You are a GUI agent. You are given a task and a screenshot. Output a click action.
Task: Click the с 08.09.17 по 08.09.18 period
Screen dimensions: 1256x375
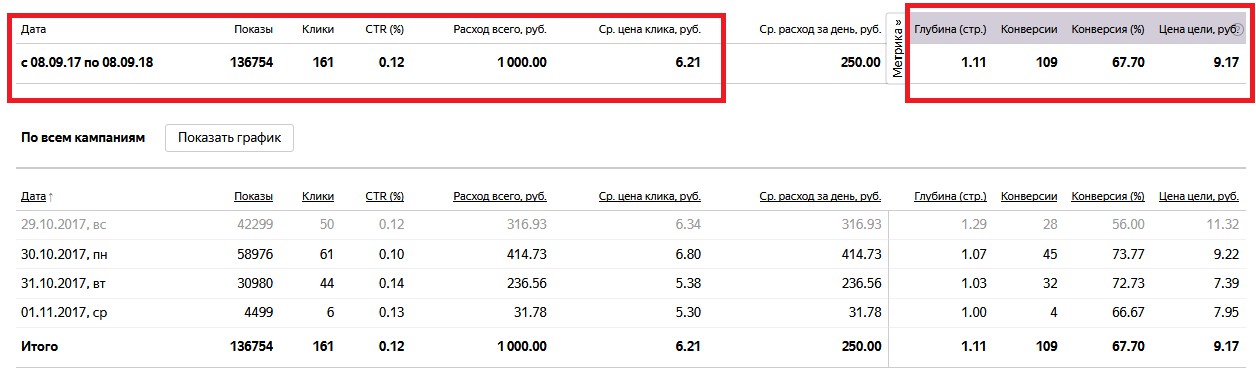pos(87,62)
